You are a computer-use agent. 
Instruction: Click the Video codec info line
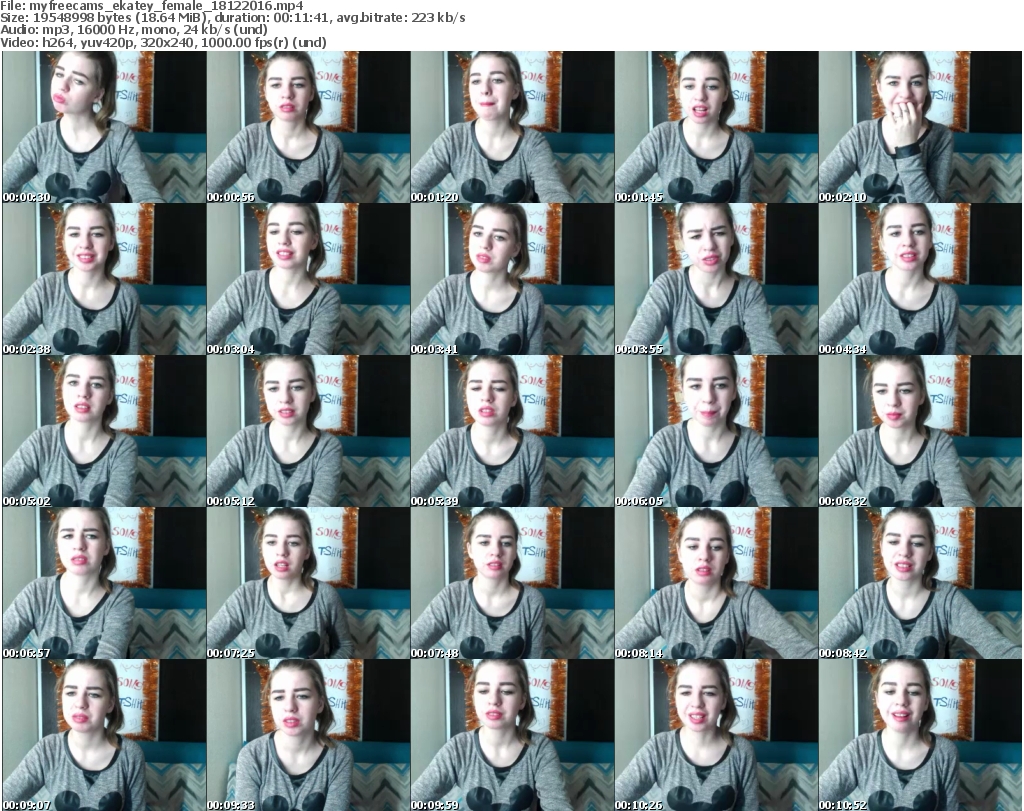[x=163, y=43]
